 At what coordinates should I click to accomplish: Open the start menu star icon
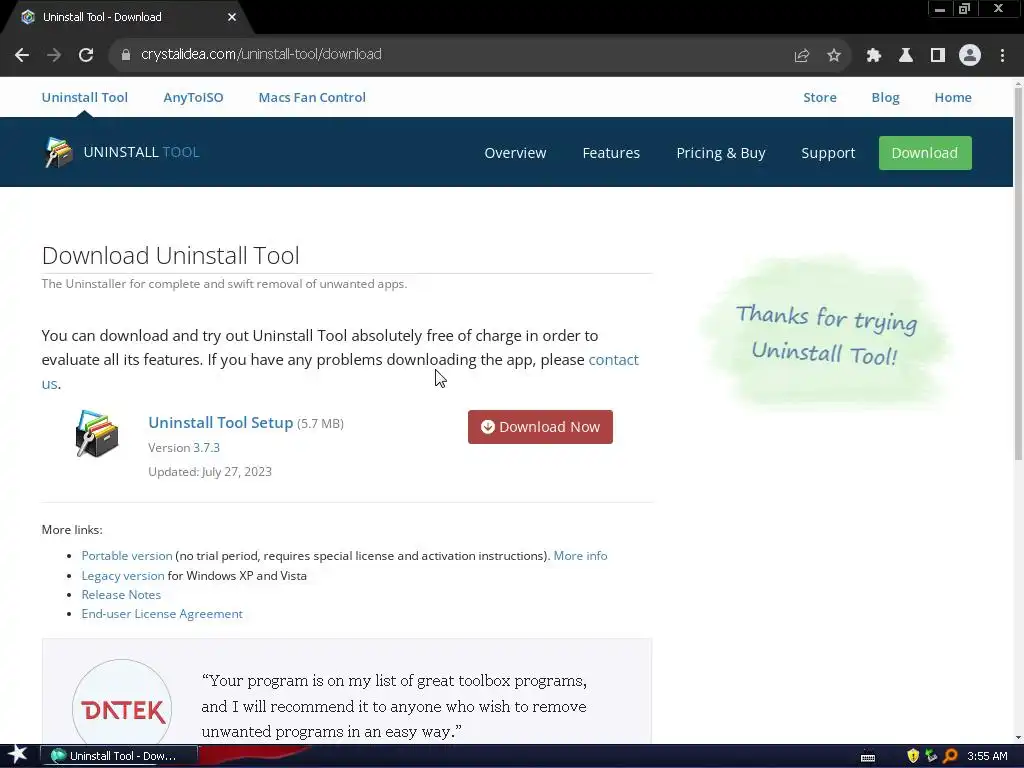(18, 756)
